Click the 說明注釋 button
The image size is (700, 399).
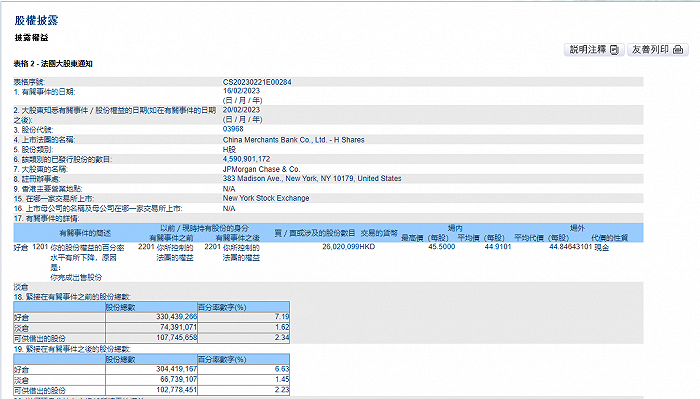click(x=594, y=50)
